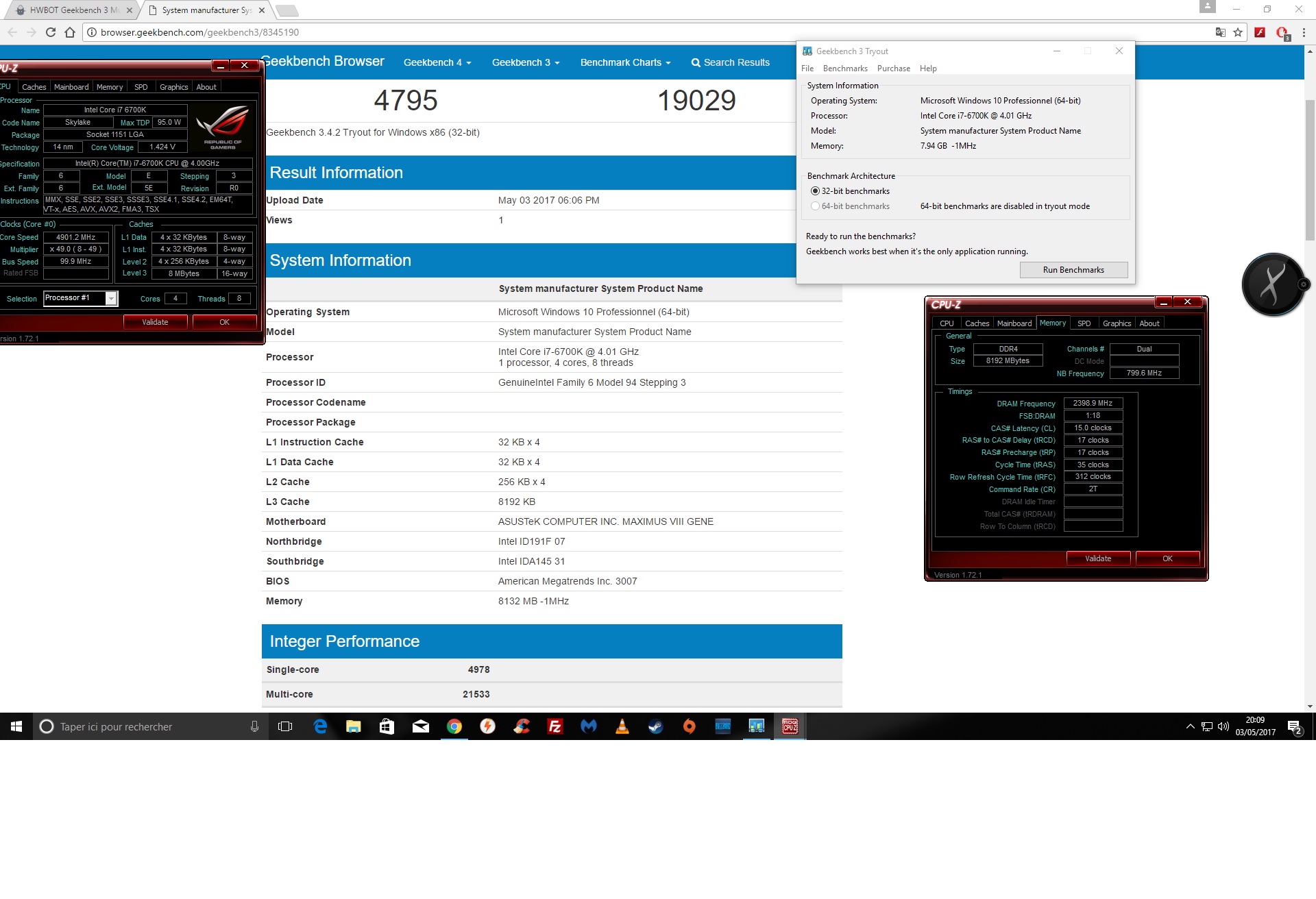Launch VLC media player from taskbar
Image resolution: width=1316 pixels, height=899 pixels.
tap(622, 726)
